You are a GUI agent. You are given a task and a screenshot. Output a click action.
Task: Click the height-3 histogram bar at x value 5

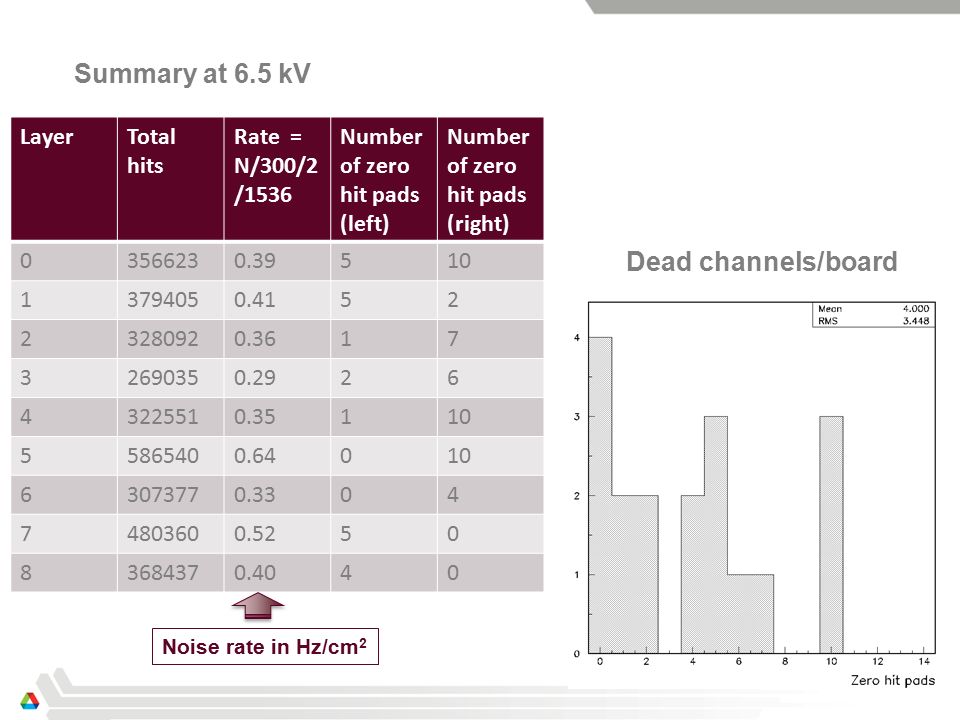click(716, 534)
